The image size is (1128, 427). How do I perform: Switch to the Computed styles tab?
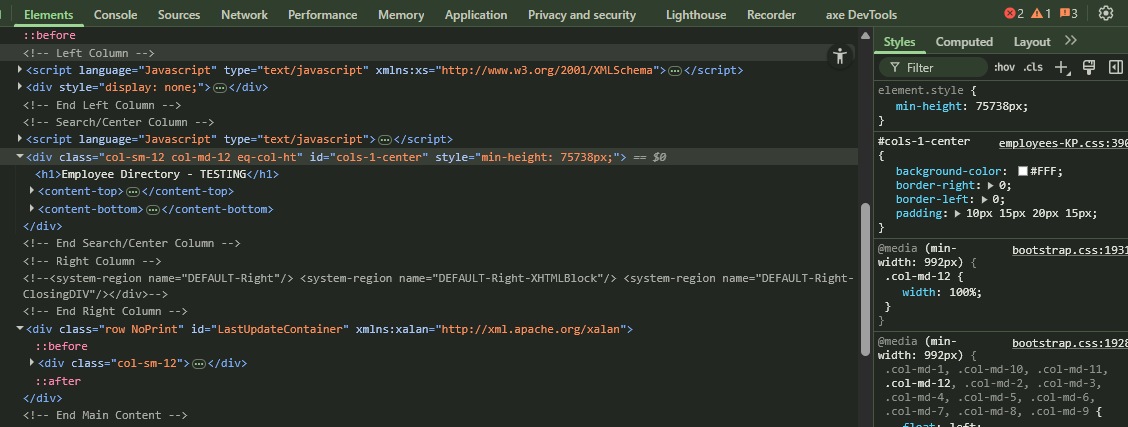pos(964,42)
